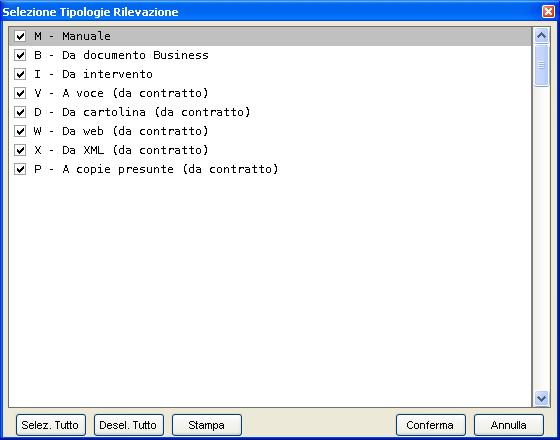The image size is (560, 440).
Task: Click the Desel. Tutto button
Action: [129, 425]
